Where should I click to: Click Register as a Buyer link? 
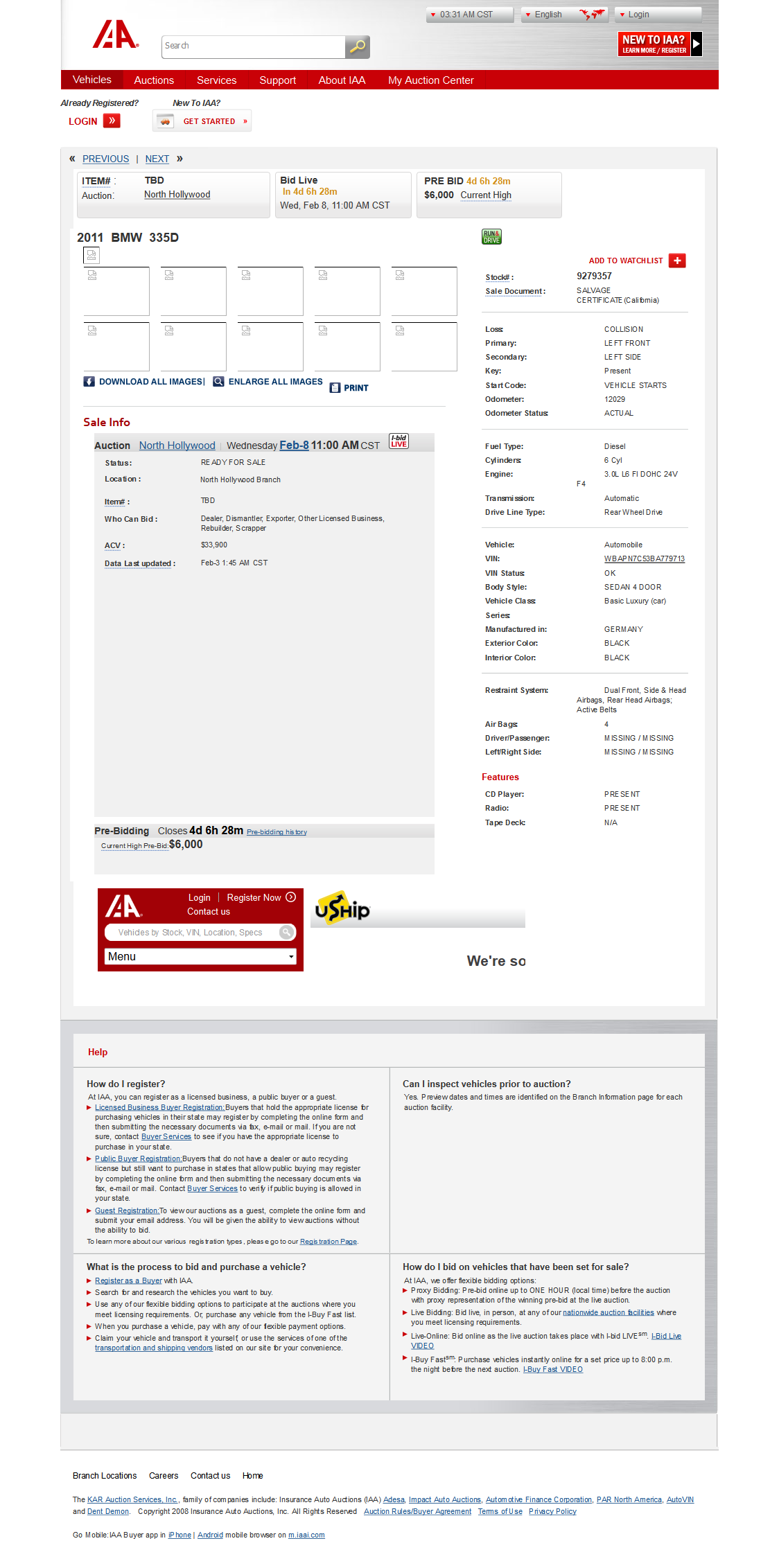click(x=128, y=1280)
